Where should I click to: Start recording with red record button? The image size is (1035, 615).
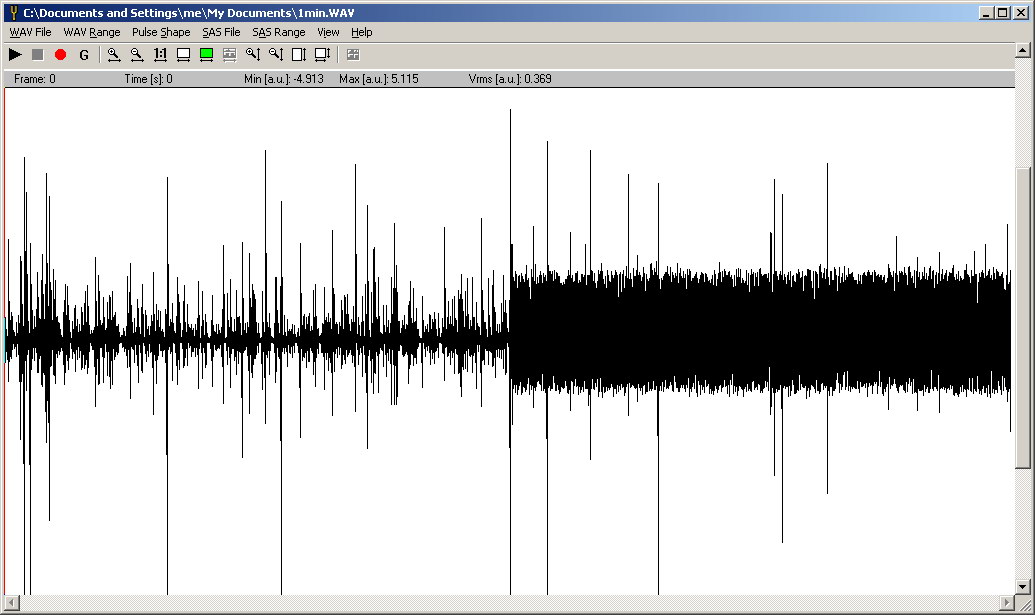point(60,55)
